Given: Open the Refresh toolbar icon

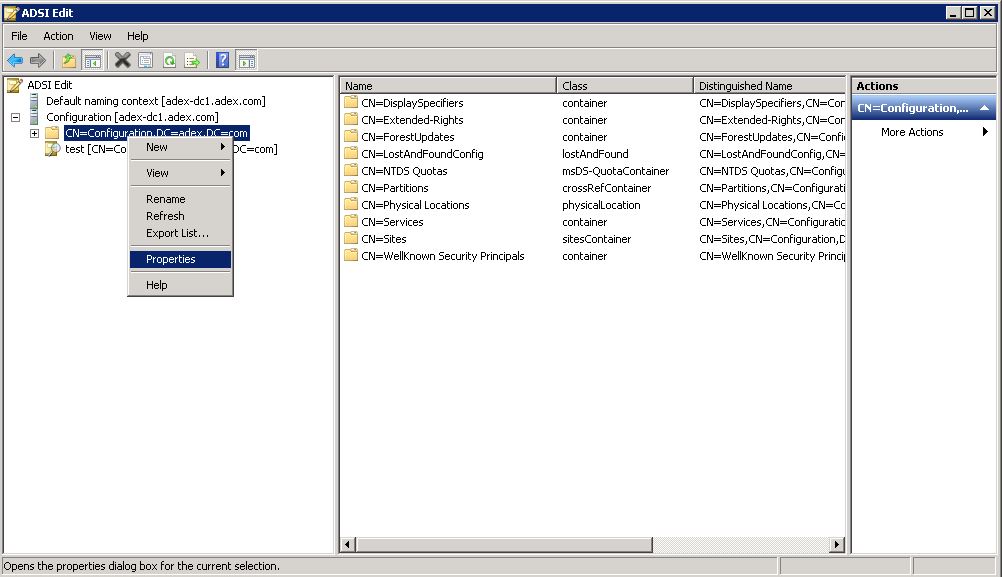Looking at the screenshot, I should pyautogui.click(x=170, y=60).
